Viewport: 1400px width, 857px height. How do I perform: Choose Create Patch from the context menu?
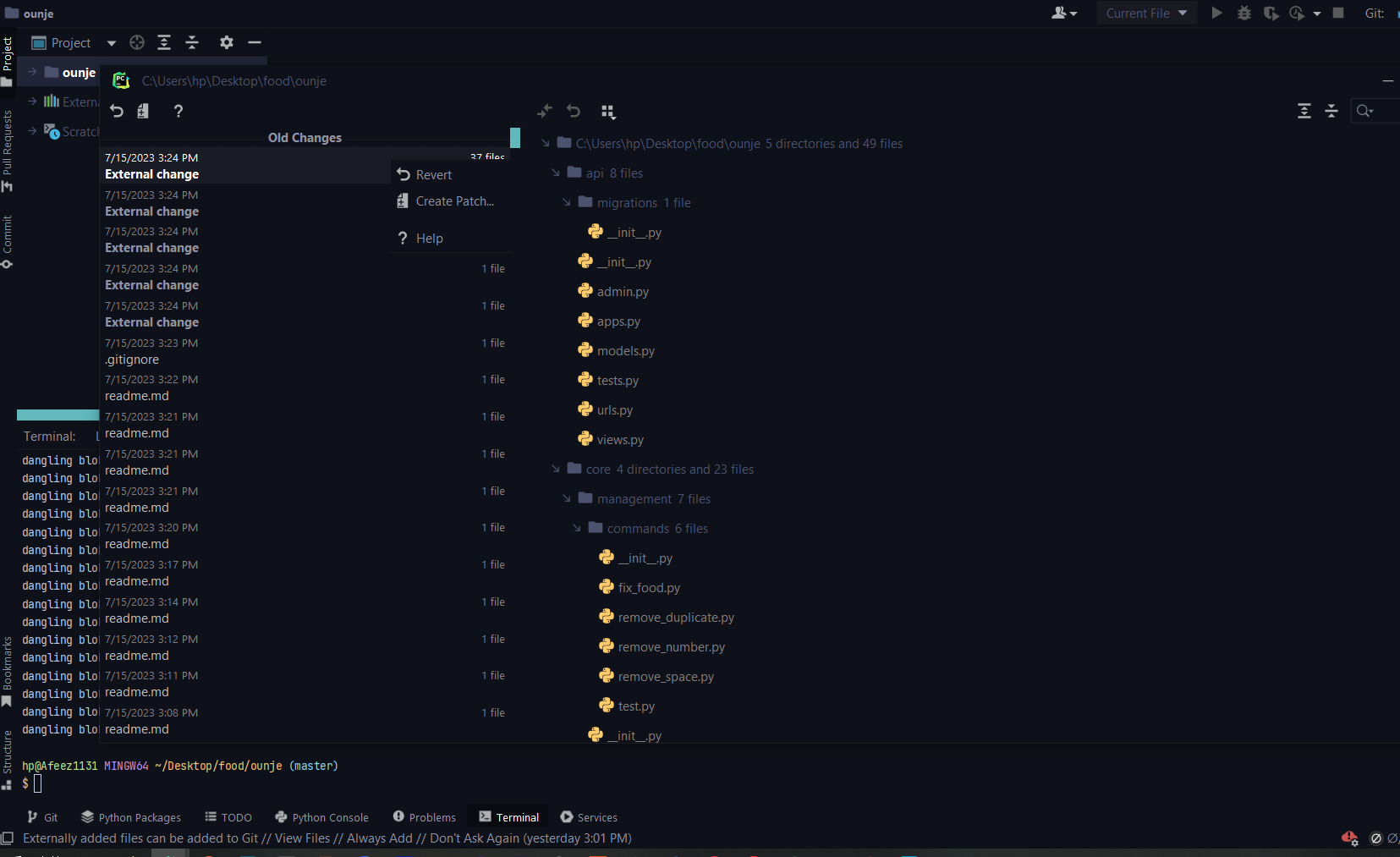450,201
